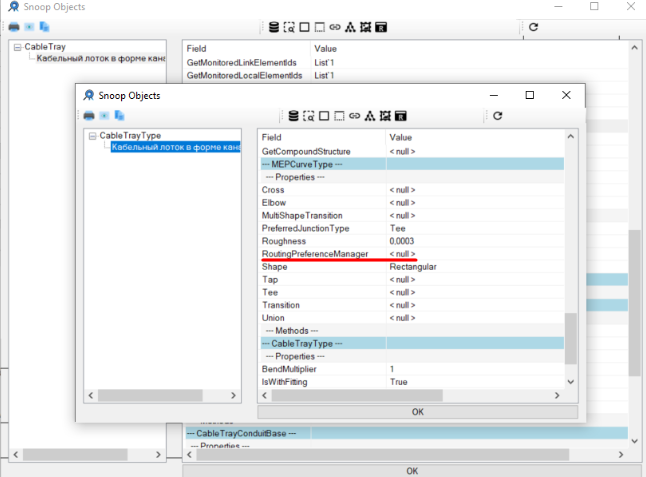Image resolution: width=646 pixels, height=477 pixels.
Task: Click OK in front Snoop Objects window
Action: pyautogui.click(x=417, y=412)
